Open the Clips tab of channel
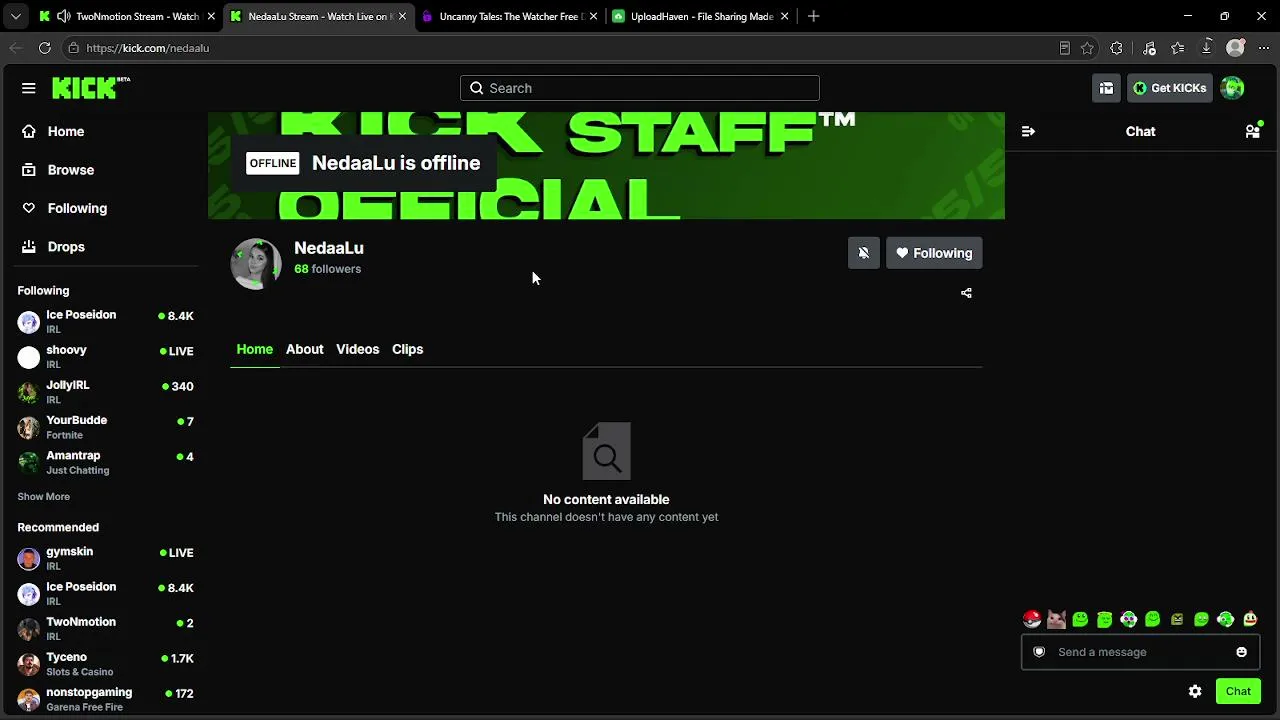1280x720 pixels. [407, 349]
